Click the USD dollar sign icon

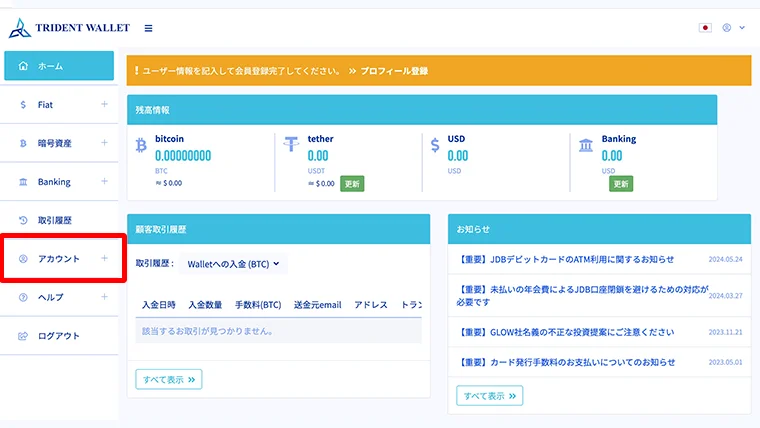pos(435,146)
